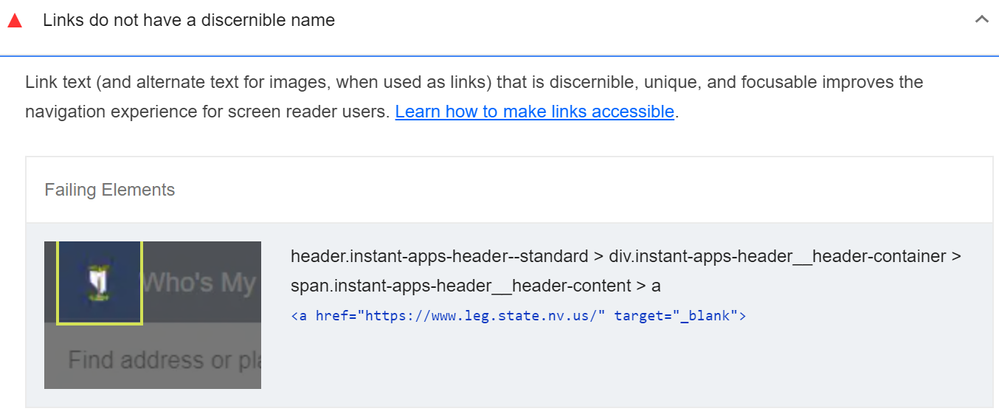This screenshot has width=999, height=409.
Task: Collapse the audit with the chevron arrow
Action: [x=981, y=20]
